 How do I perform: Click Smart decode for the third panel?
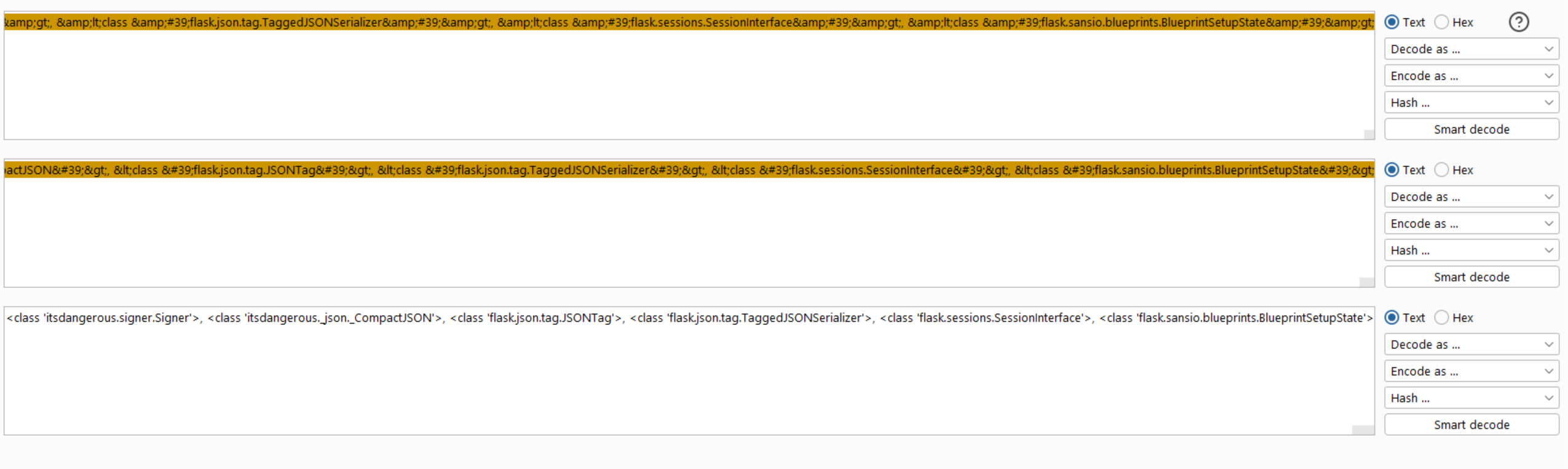pyautogui.click(x=1471, y=425)
